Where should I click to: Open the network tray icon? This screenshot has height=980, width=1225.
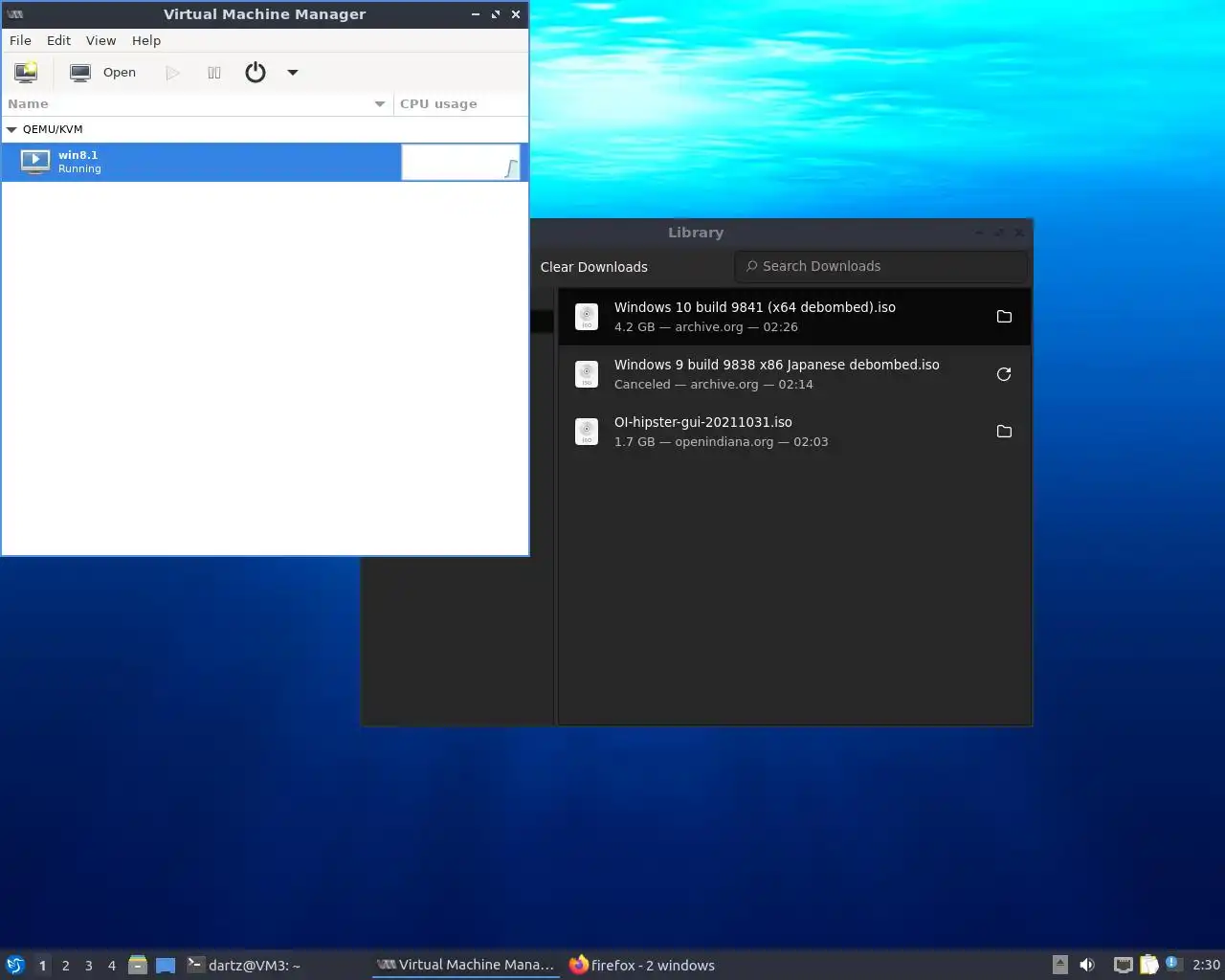(x=1124, y=965)
